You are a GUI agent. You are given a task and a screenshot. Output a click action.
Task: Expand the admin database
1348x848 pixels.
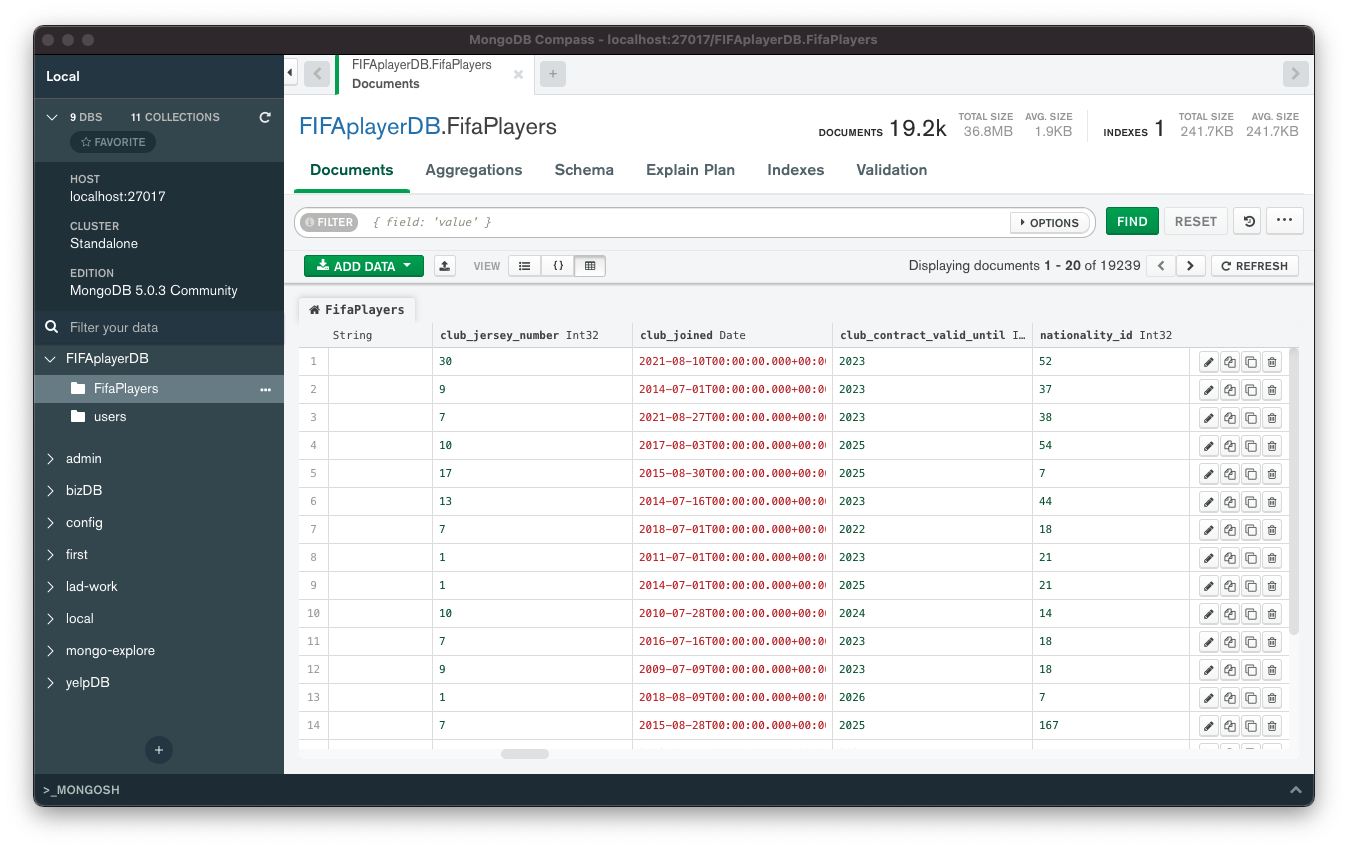tap(51, 459)
